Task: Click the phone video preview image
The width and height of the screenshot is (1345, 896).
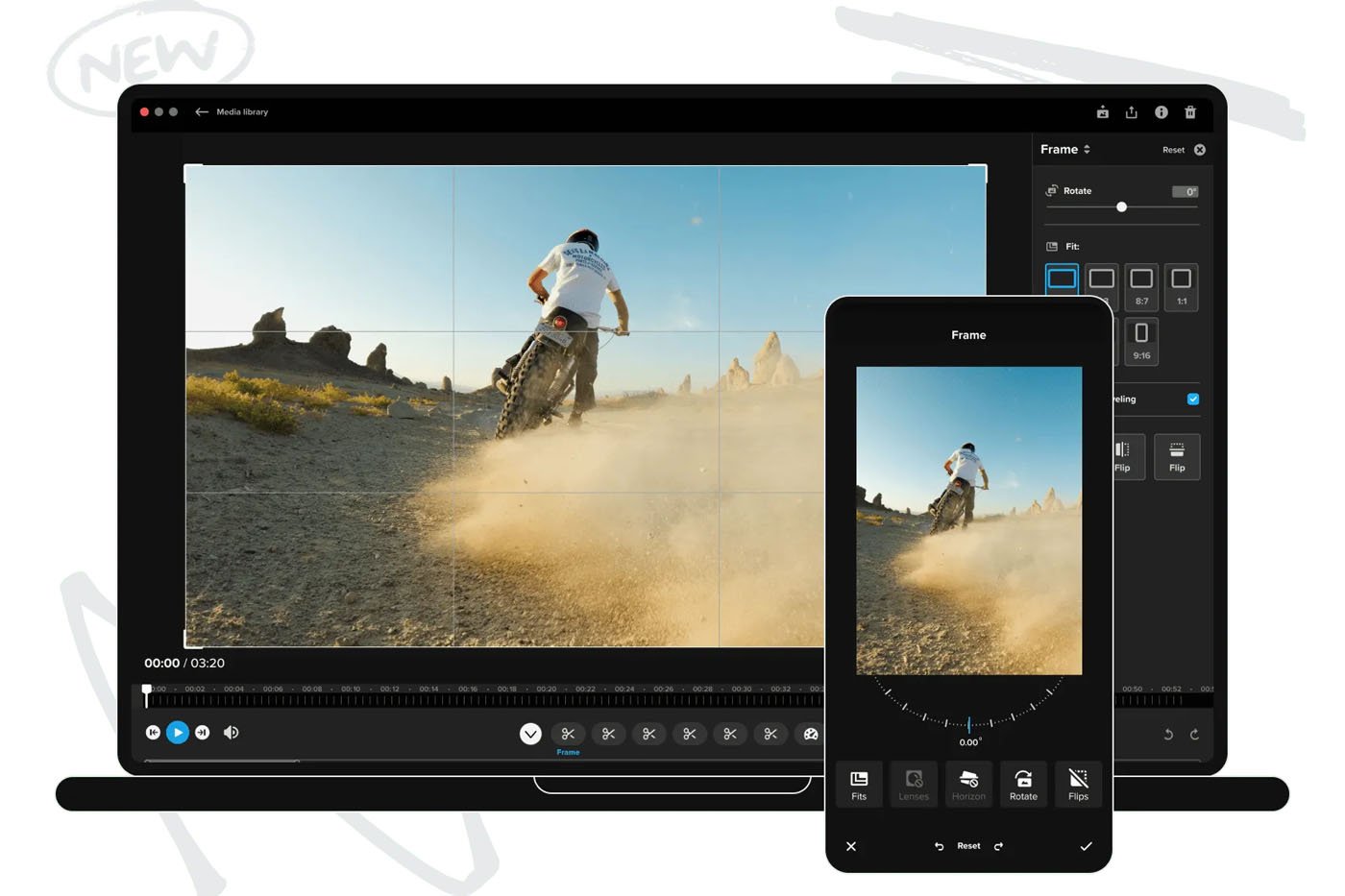Action: pos(968,521)
